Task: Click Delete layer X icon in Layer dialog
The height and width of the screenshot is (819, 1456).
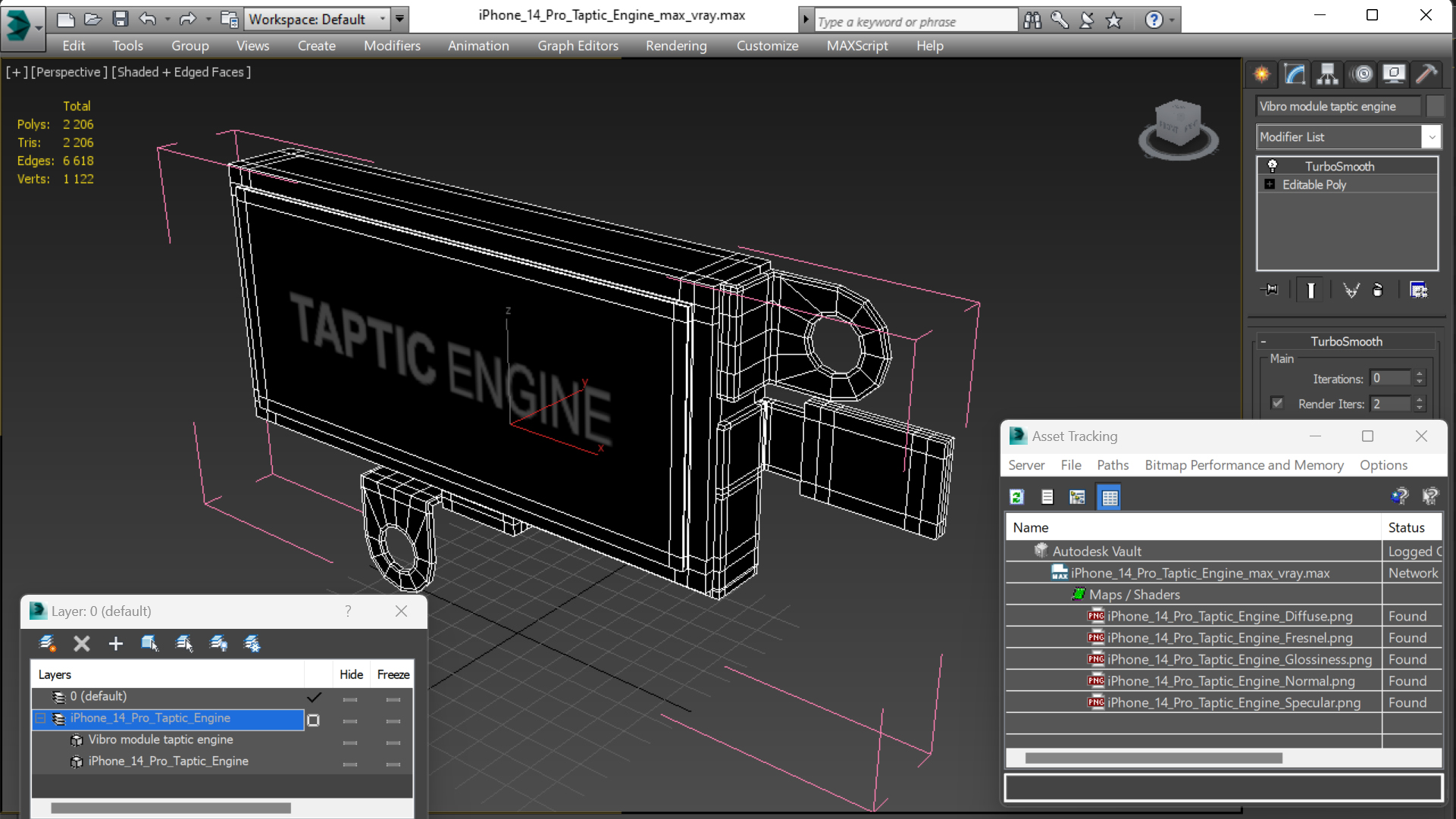Action: click(x=82, y=644)
